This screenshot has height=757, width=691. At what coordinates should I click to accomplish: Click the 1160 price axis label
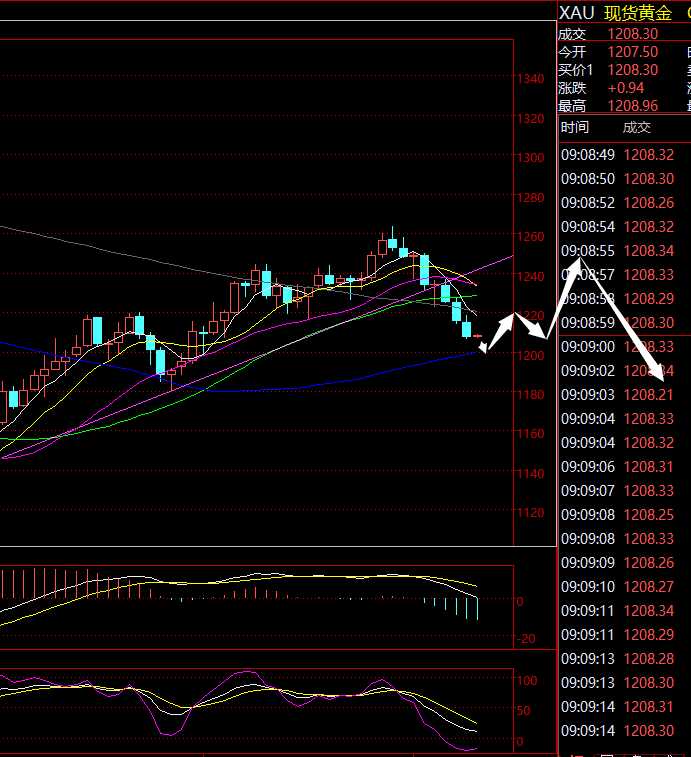tap(531, 434)
